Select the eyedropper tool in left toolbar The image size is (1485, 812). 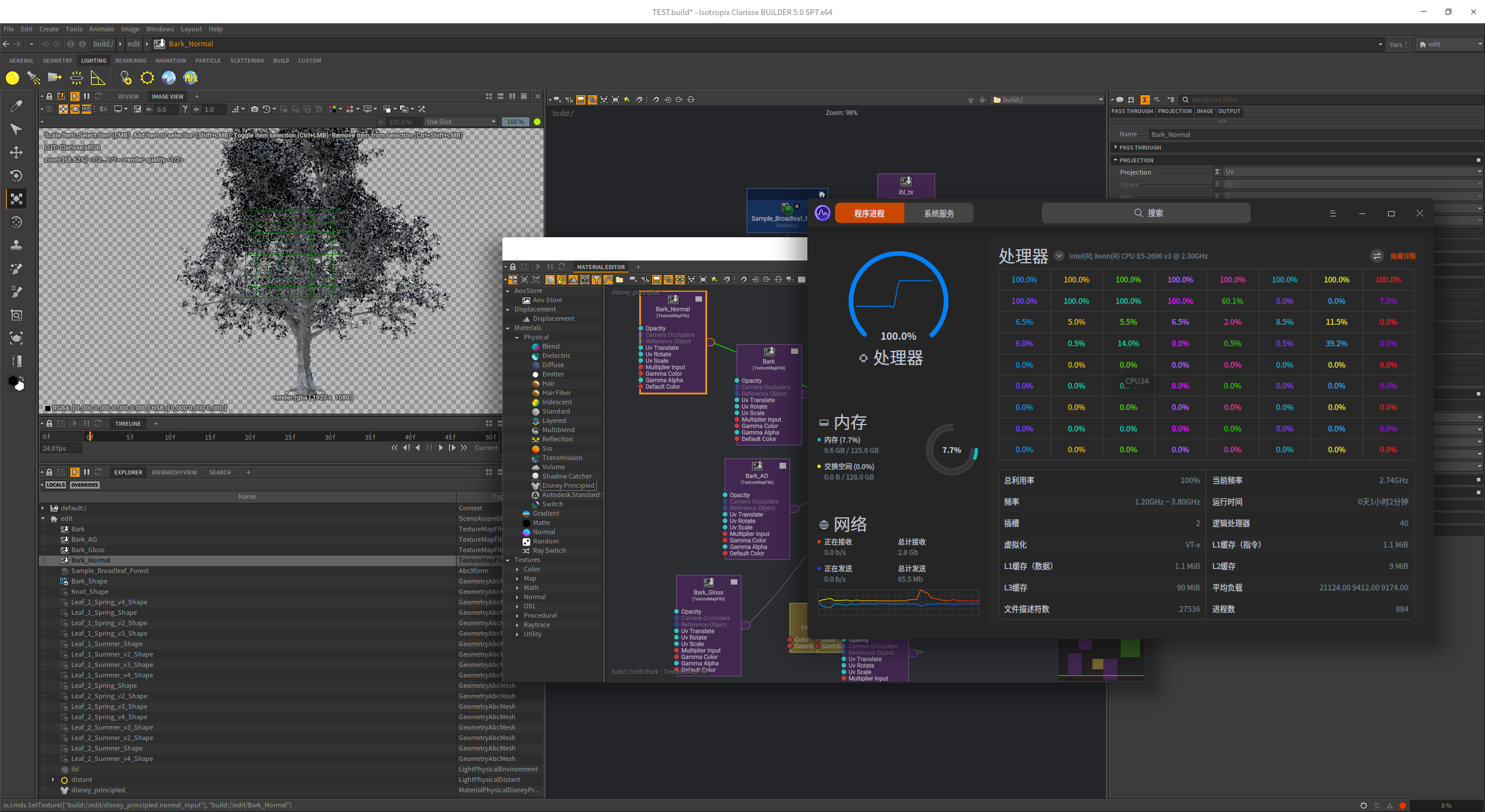[16, 106]
